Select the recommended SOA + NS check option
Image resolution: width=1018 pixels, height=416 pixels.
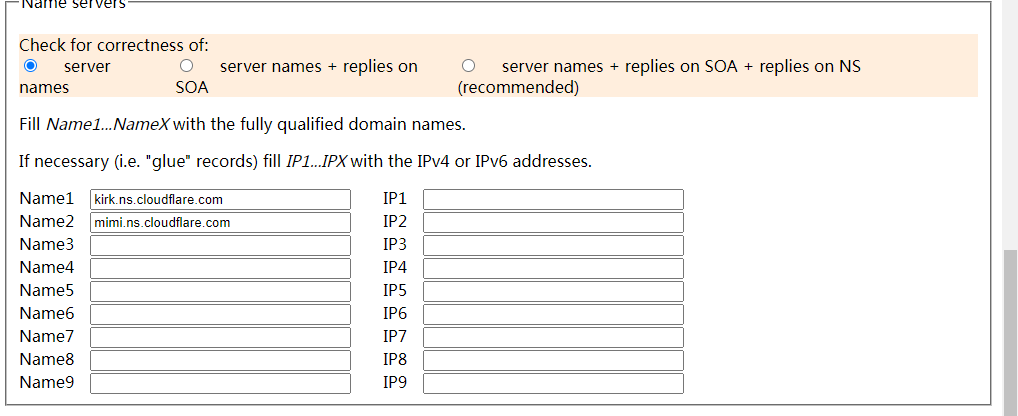point(468,66)
